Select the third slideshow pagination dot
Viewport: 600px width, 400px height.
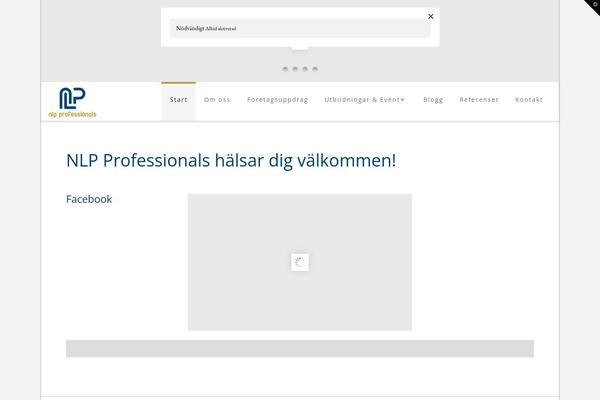coord(305,69)
